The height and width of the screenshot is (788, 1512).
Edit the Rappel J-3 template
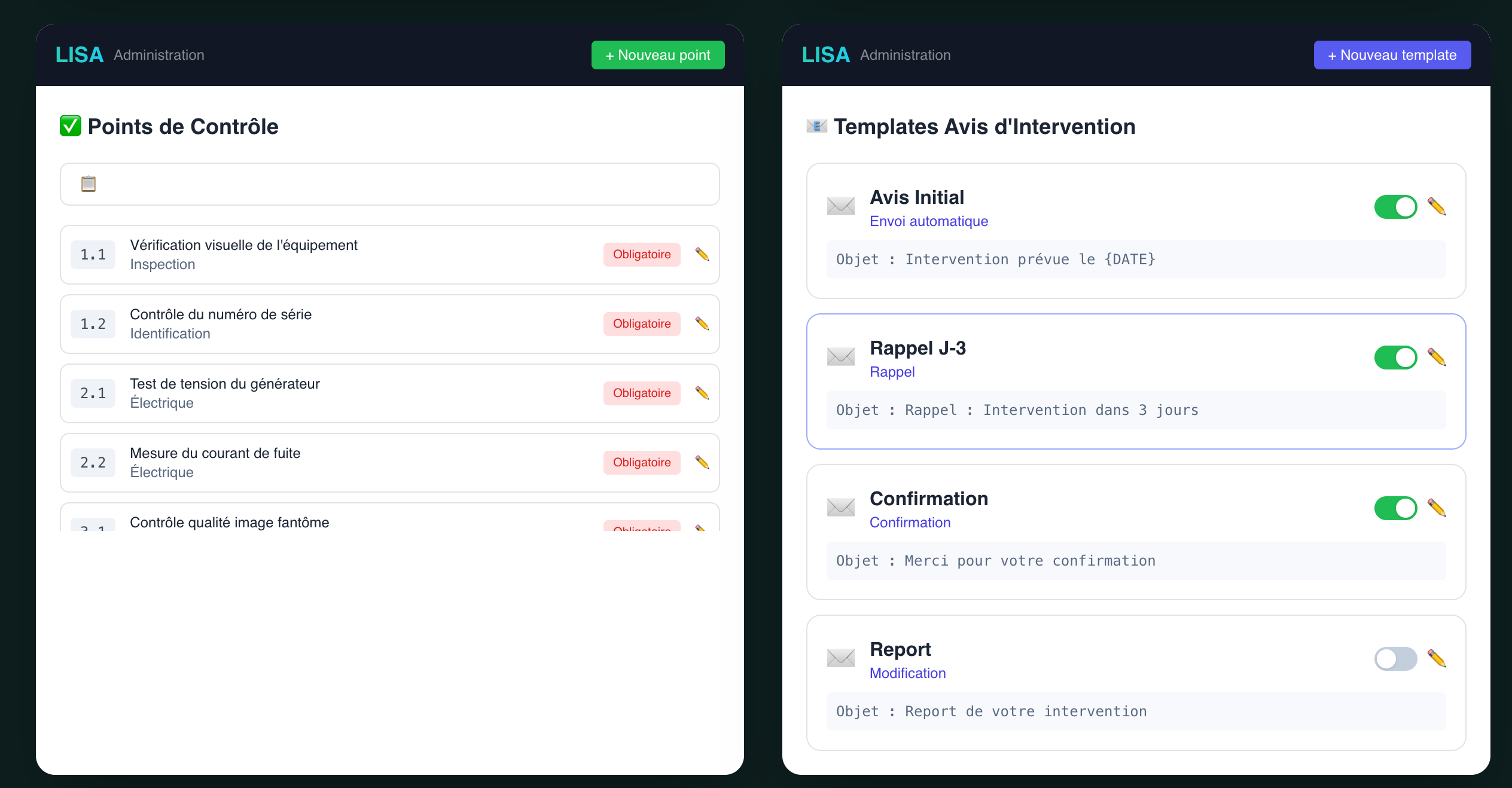[1437, 357]
